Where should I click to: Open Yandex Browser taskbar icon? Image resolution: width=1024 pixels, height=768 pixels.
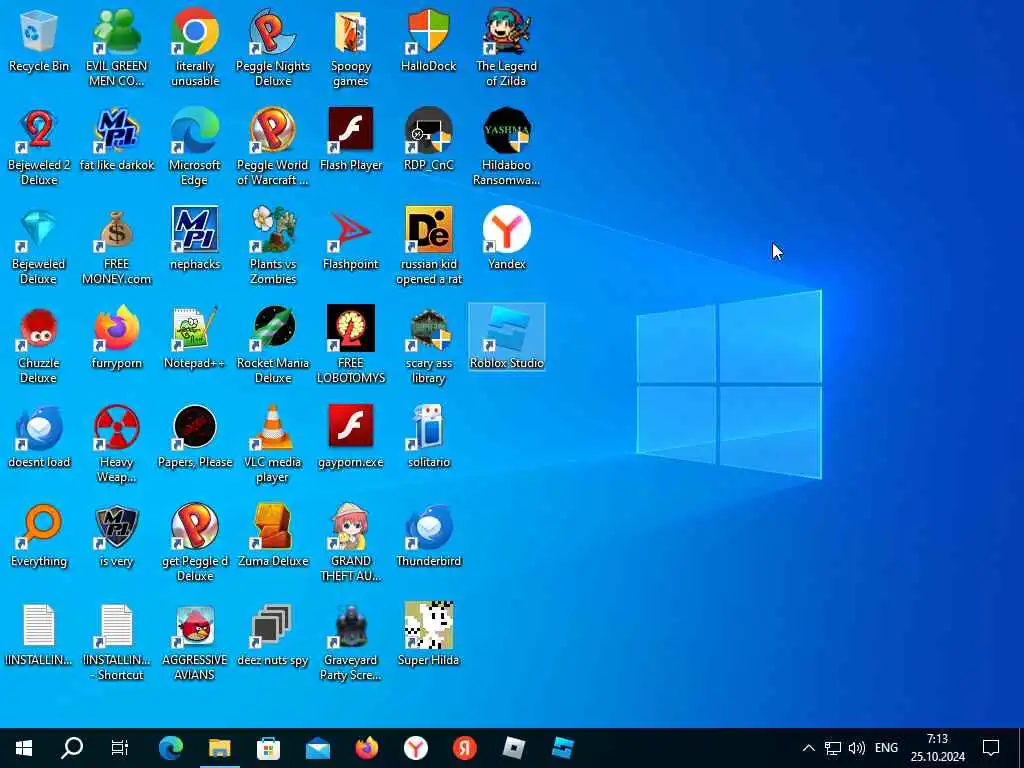click(x=415, y=748)
